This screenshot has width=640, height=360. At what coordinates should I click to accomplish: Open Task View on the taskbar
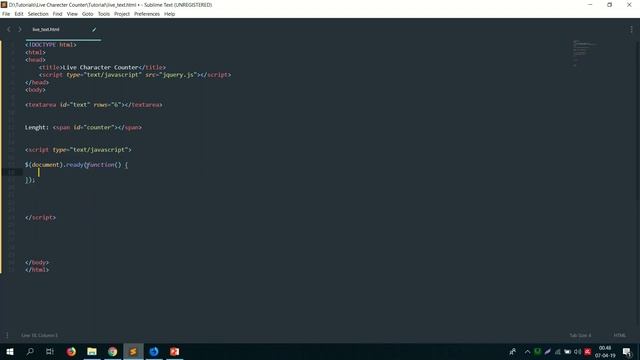tap(50, 351)
